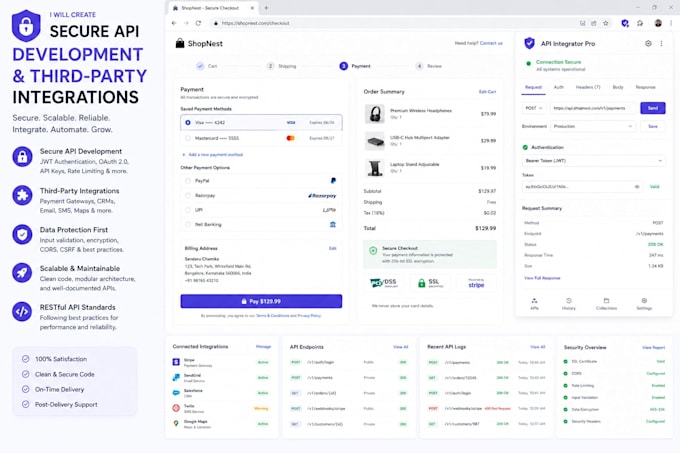Click the SSL secured badge
This screenshot has width=680, height=453.
(430, 283)
